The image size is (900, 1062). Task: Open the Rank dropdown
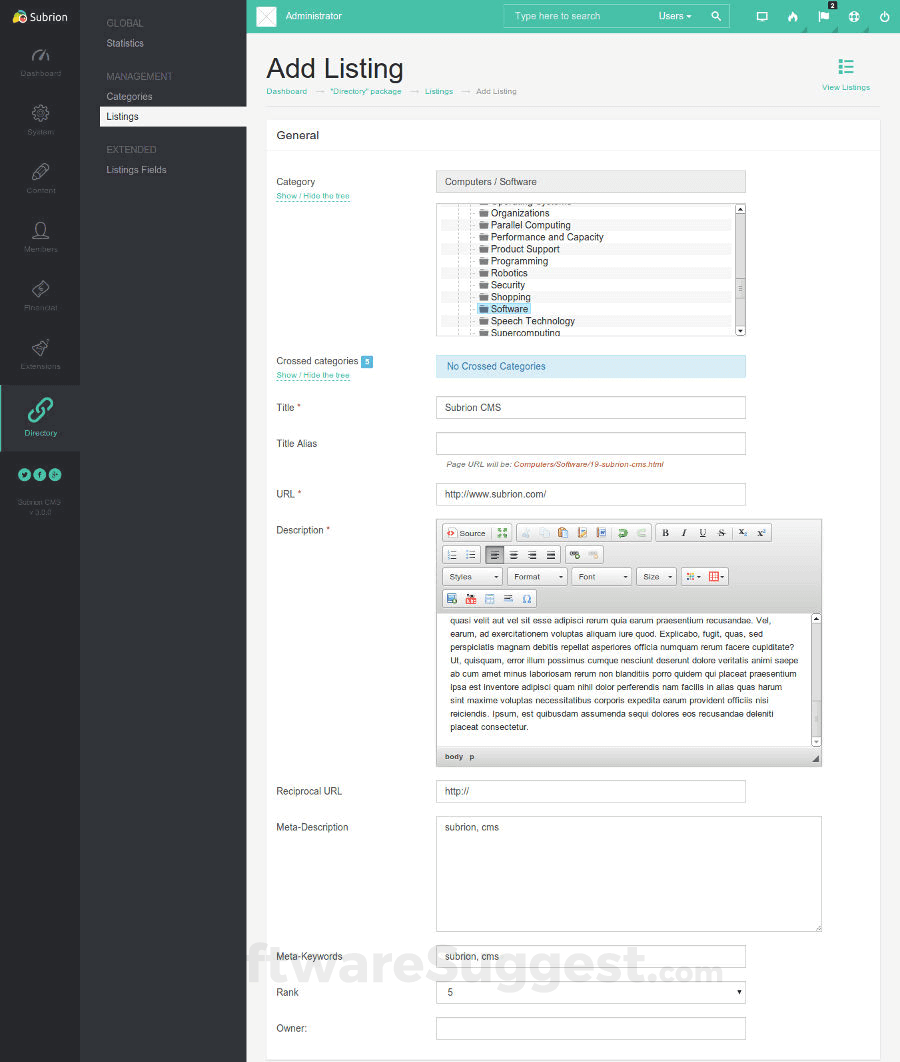coord(590,992)
